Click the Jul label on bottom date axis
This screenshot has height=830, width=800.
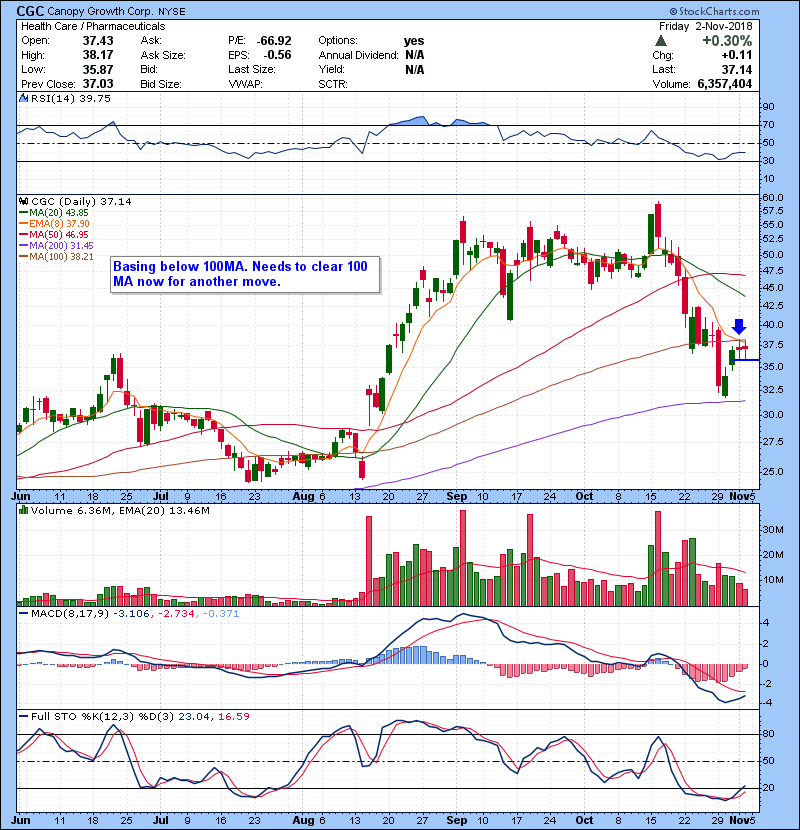click(160, 820)
